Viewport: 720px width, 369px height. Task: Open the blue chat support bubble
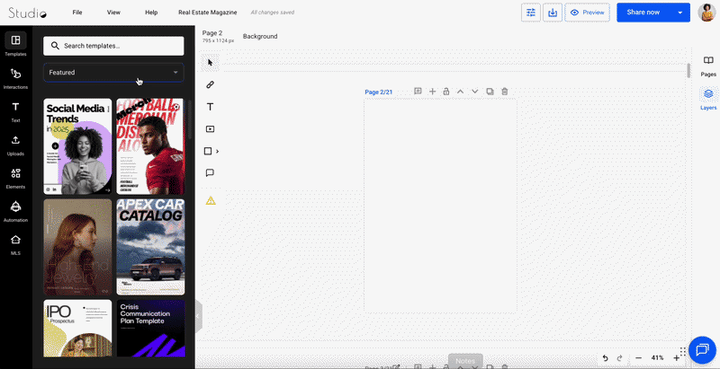tap(702, 350)
